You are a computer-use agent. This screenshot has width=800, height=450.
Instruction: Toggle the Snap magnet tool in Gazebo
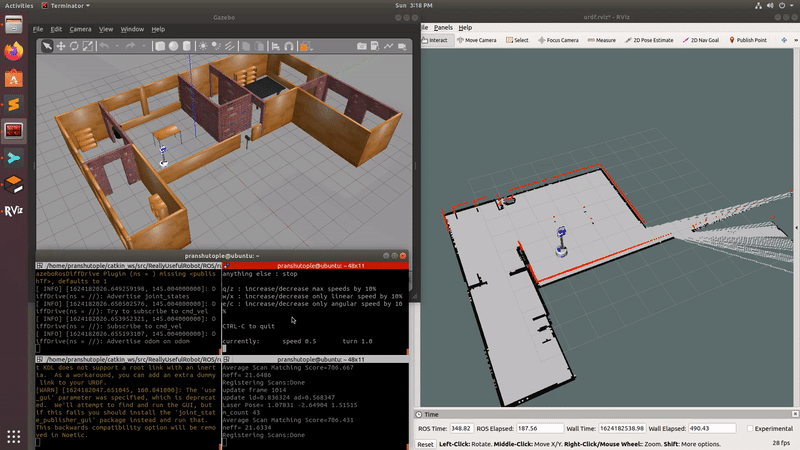click(289, 46)
